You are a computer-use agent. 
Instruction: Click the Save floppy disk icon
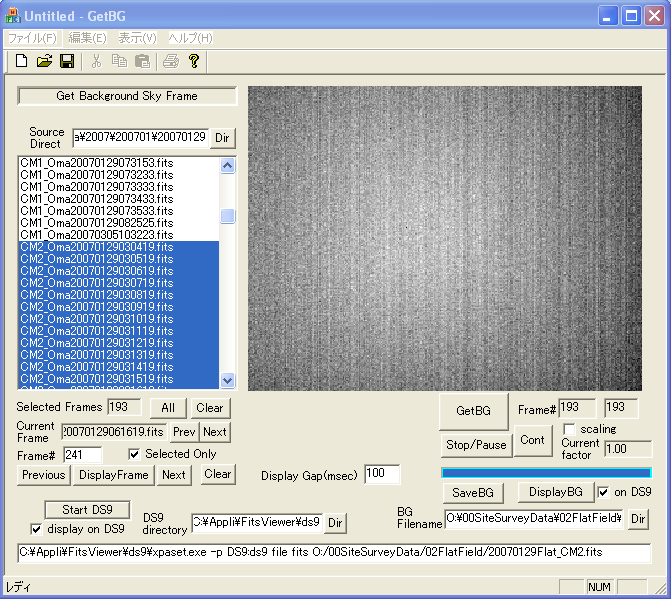click(x=67, y=61)
